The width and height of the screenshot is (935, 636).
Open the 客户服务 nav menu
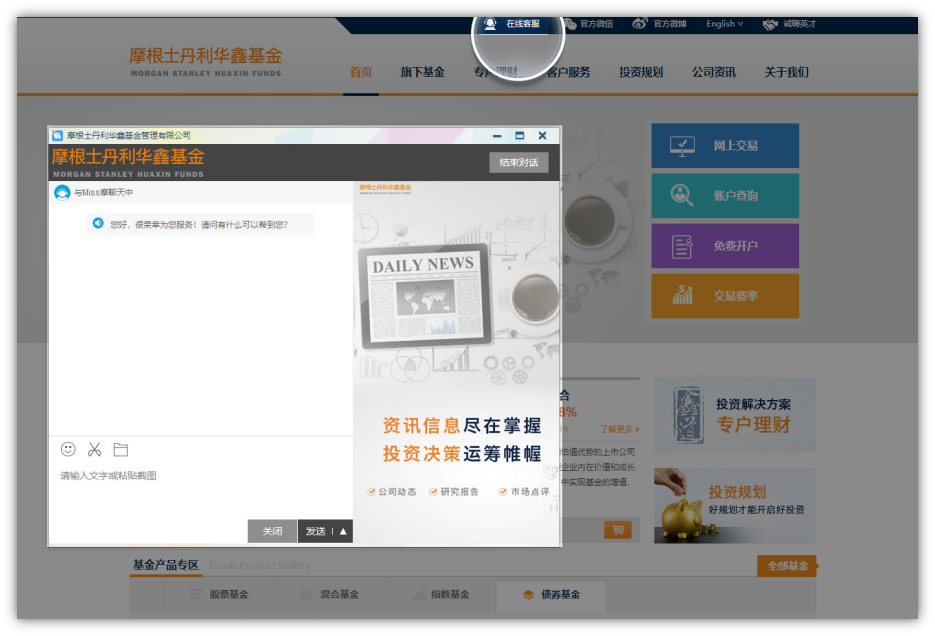[568, 72]
